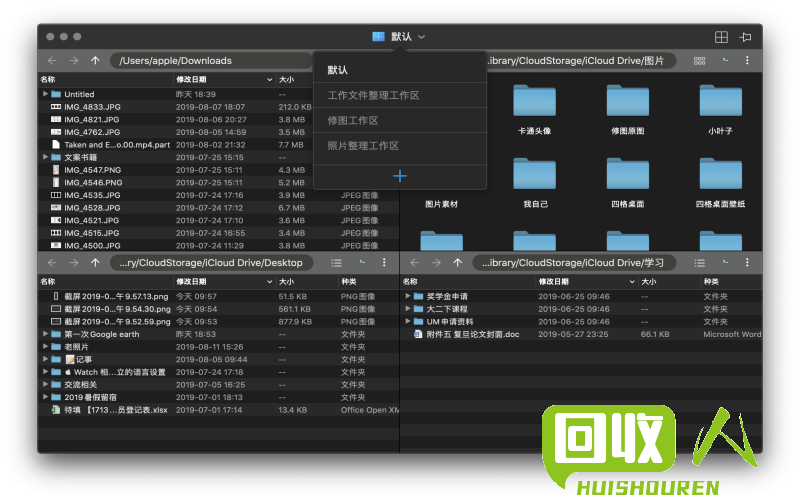Expand the 文案书籍 folder
The image size is (800, 500).
point(45,157)
